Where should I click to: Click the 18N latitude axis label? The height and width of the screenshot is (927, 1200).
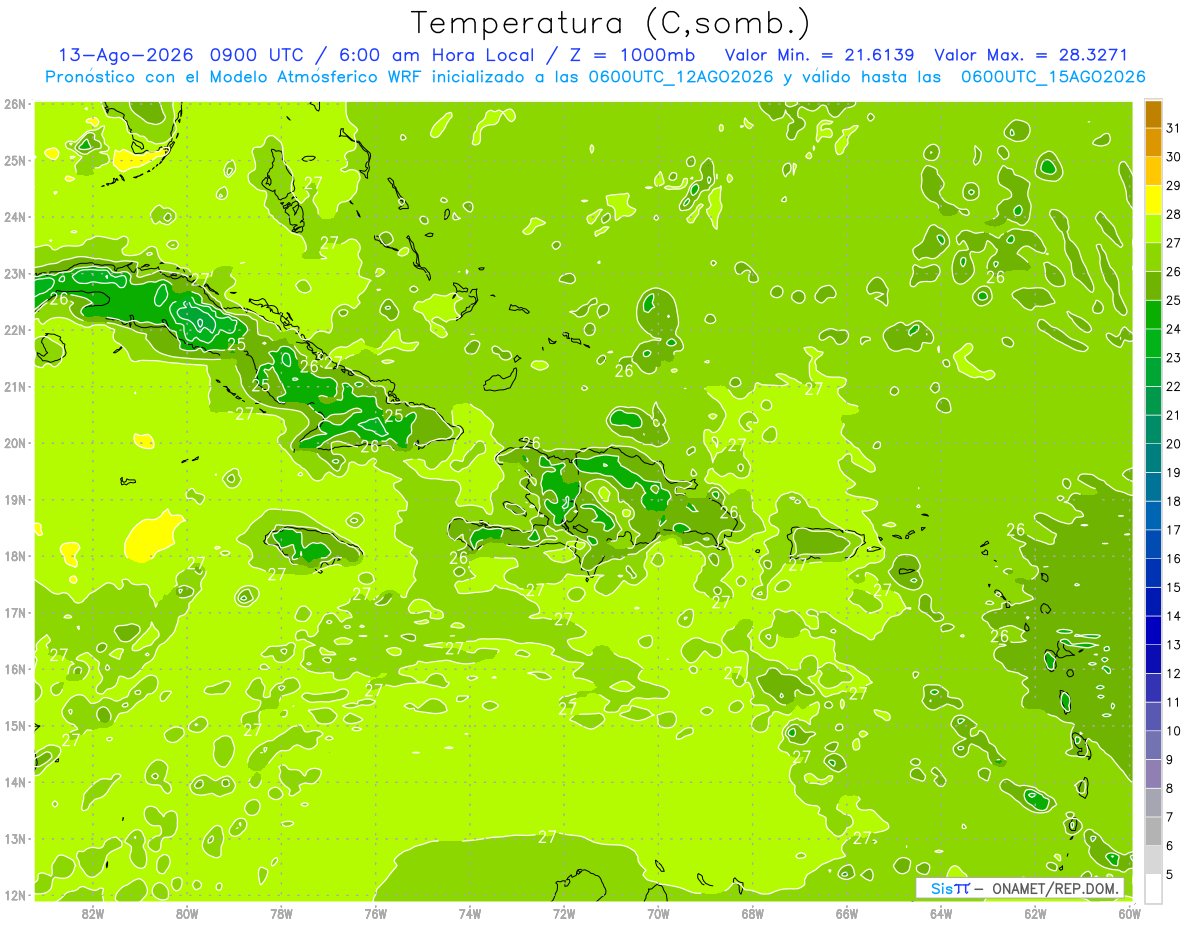point(14,556)
